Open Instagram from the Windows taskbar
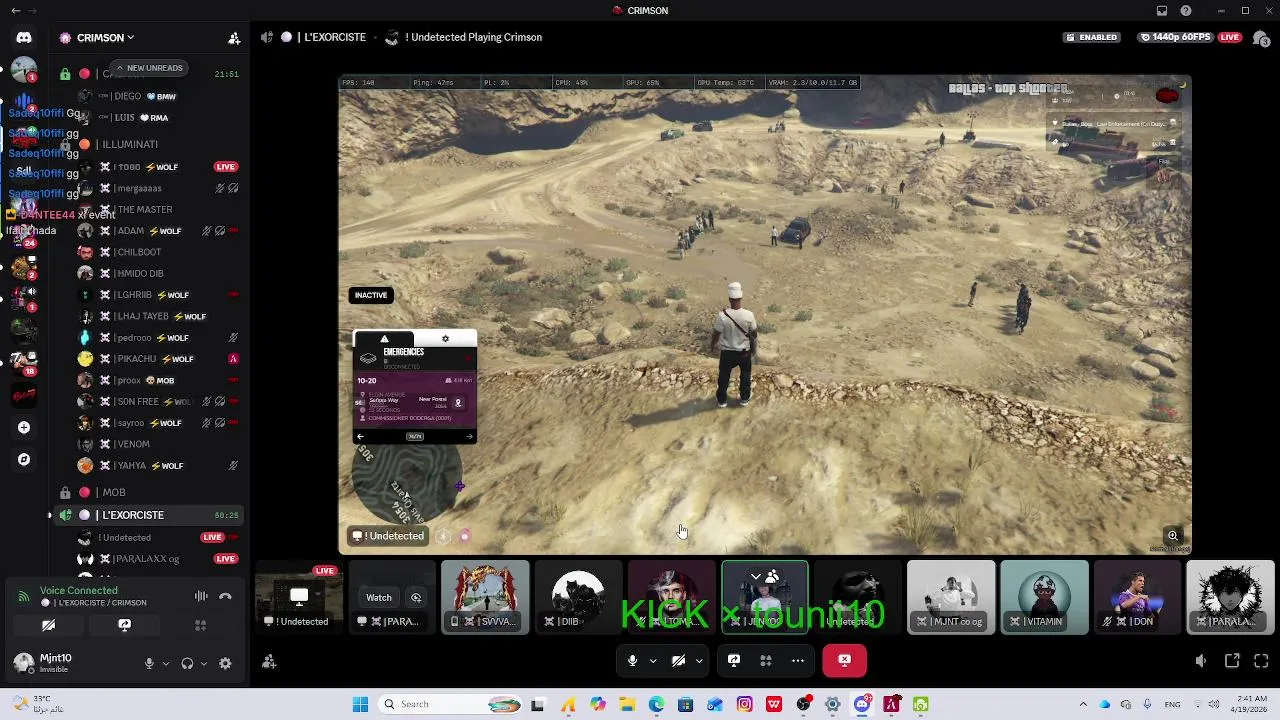Viewport: 1280px width, 720px height. tap(744, 704)
